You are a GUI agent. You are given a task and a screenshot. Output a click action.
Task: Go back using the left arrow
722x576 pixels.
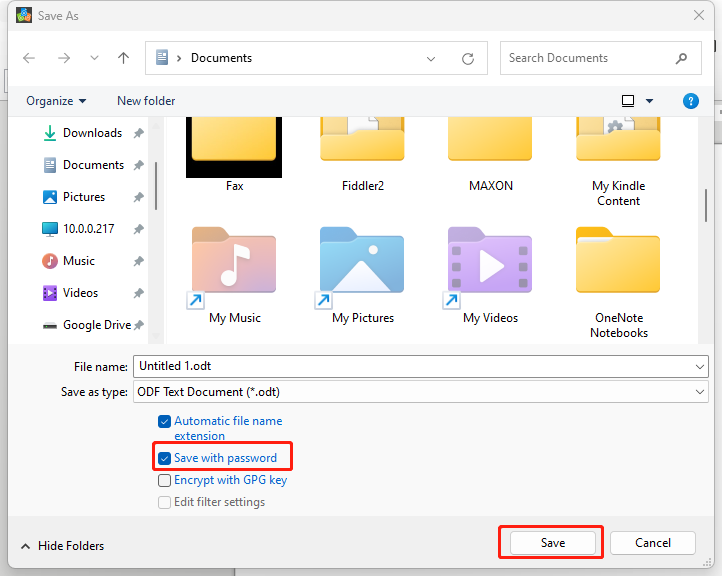[29, 58]
